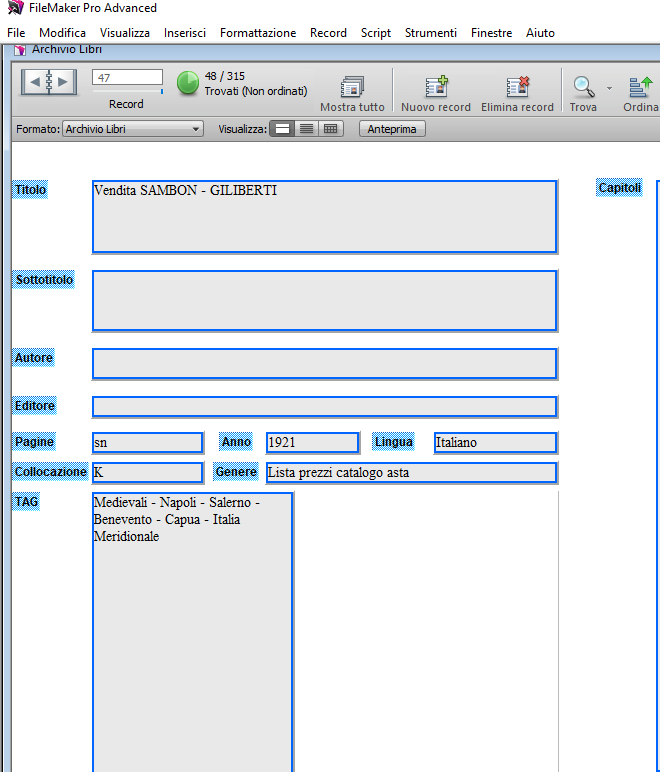Go to previous record arrow

[x=34, y=82]
